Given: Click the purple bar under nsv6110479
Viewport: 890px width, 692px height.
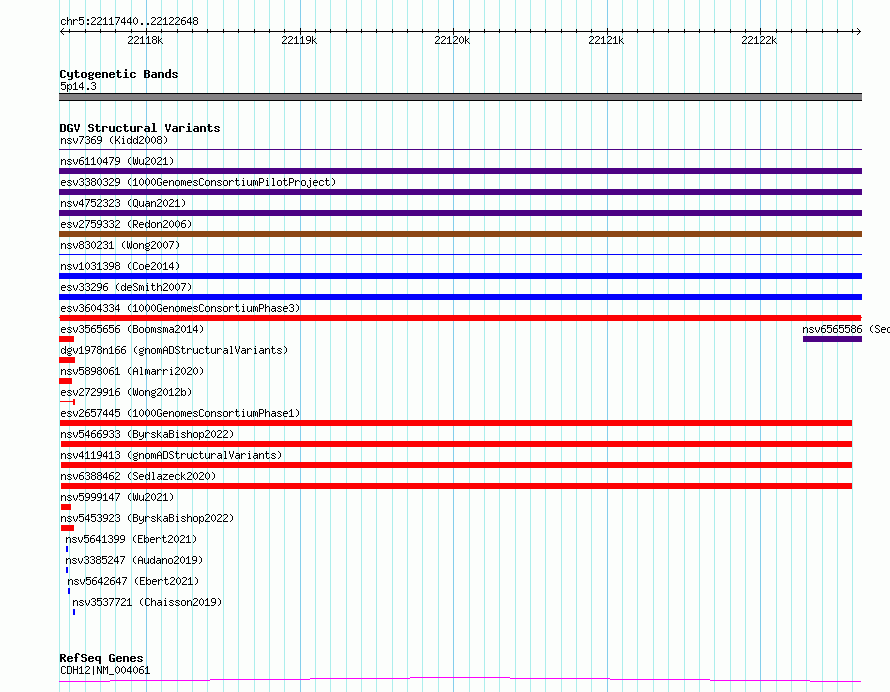Looking at the screenshot, I should 460,171.
